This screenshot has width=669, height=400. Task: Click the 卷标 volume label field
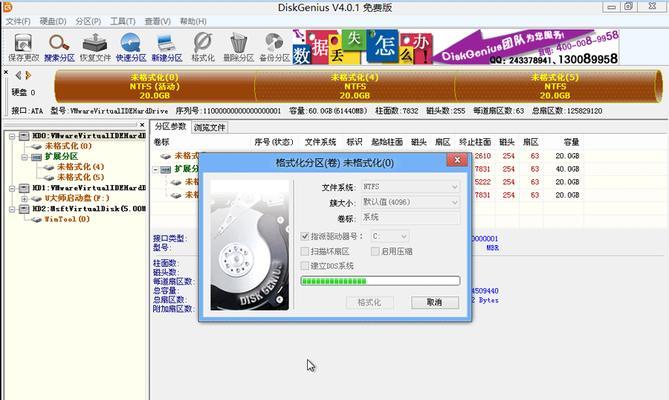[411, 217]
